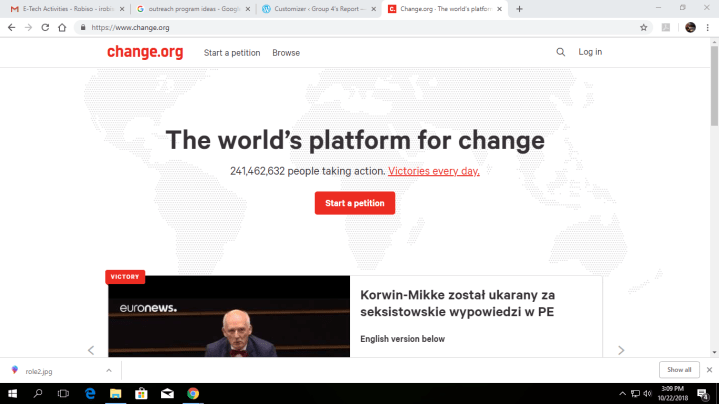Click the page vertical scrollbar thumb
The width and height of the screenshot is (719, 404).
point(714,85)
